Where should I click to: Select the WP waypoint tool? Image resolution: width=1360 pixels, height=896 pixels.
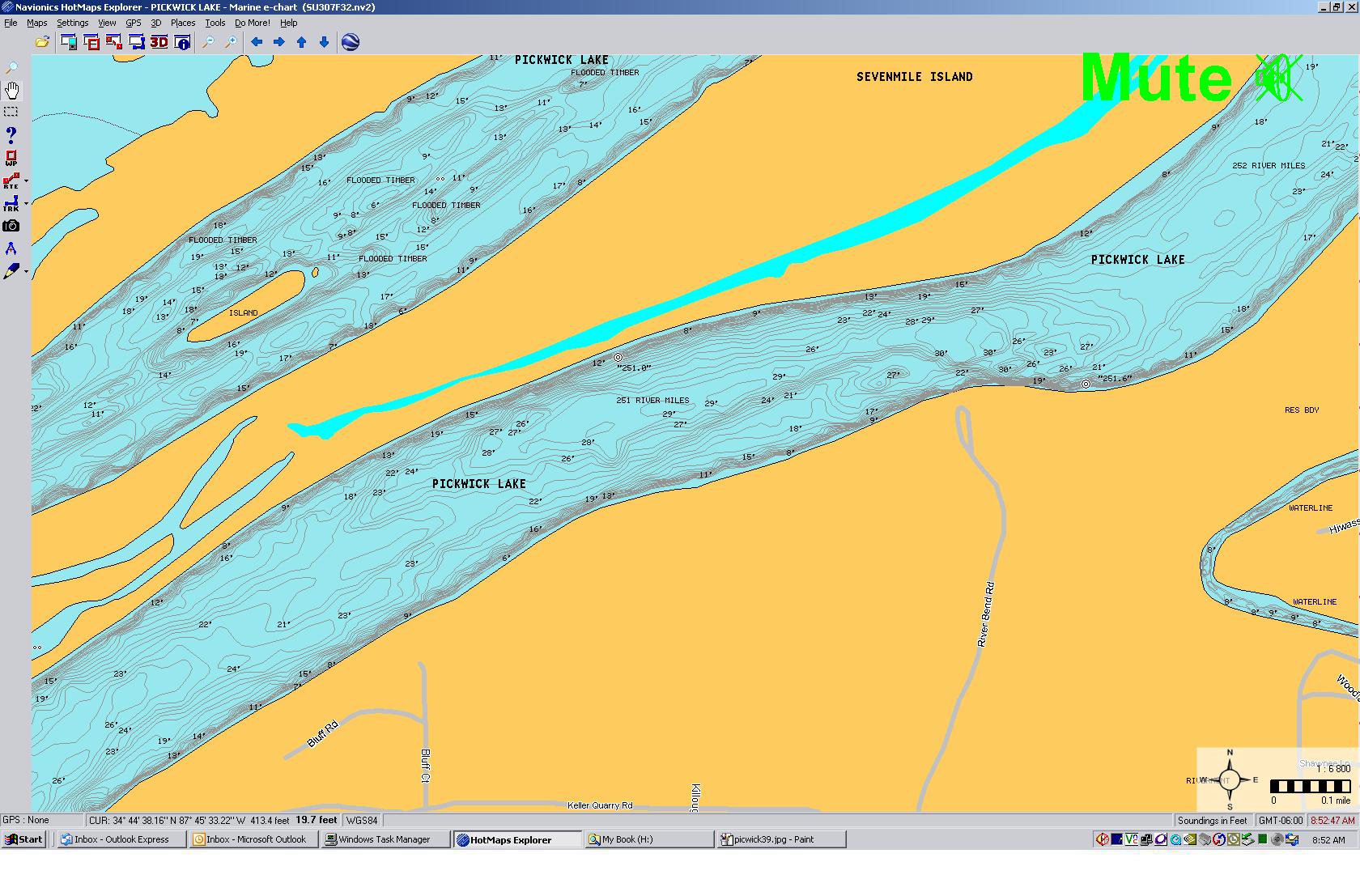point(11,158)
